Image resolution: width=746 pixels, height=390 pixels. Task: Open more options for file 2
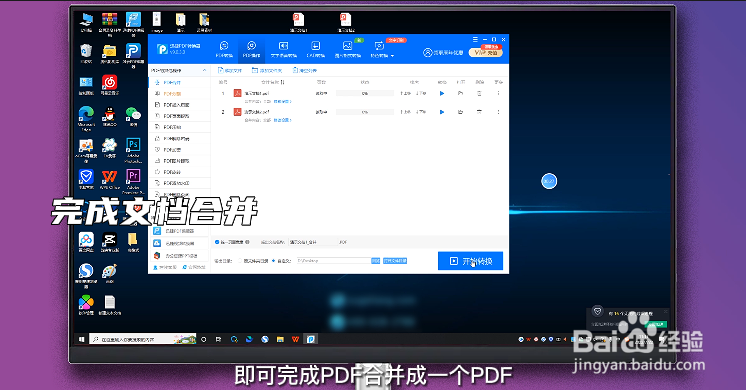tap(498, 112)
